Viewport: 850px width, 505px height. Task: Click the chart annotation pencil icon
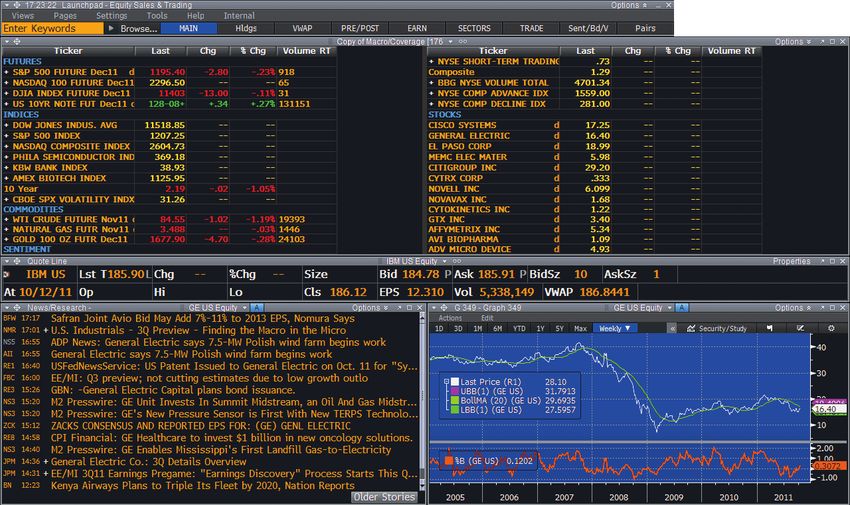[x=800, y=328]
